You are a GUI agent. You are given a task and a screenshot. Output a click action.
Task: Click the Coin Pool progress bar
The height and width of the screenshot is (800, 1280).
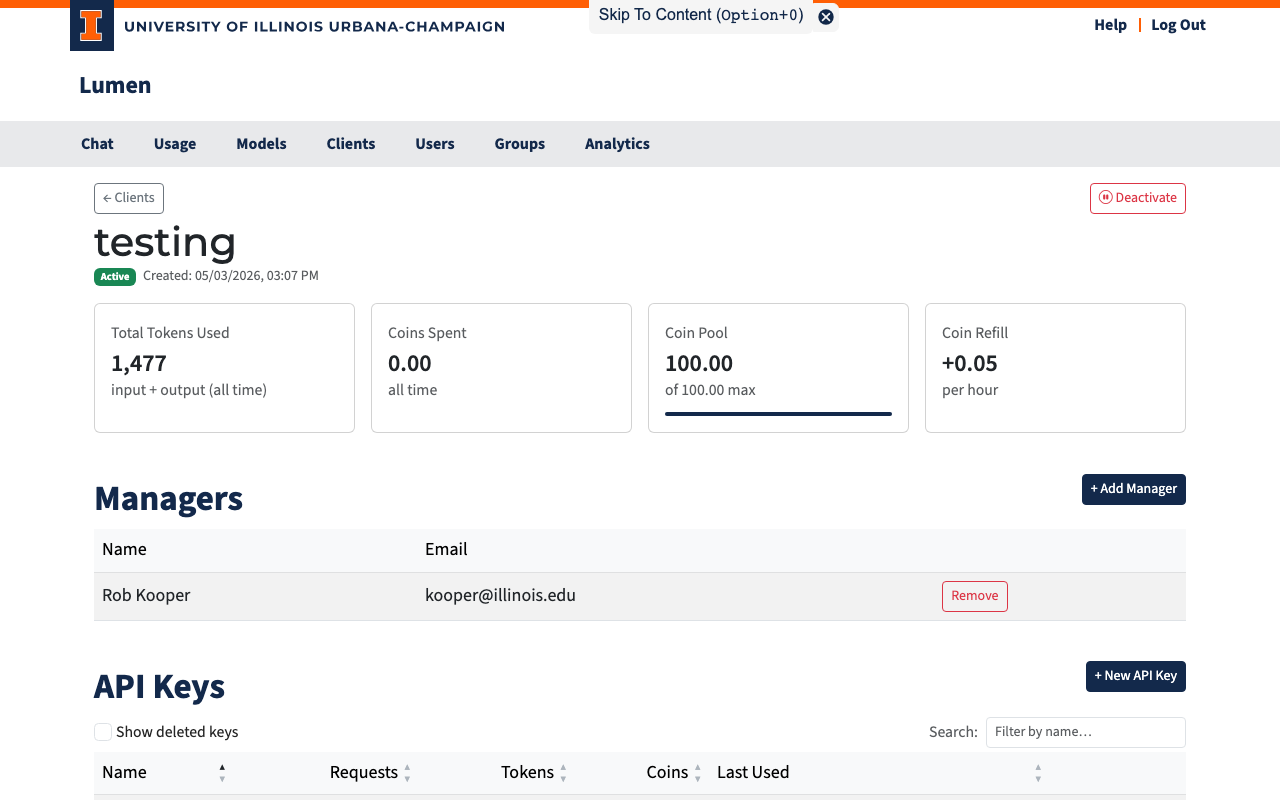778,413
